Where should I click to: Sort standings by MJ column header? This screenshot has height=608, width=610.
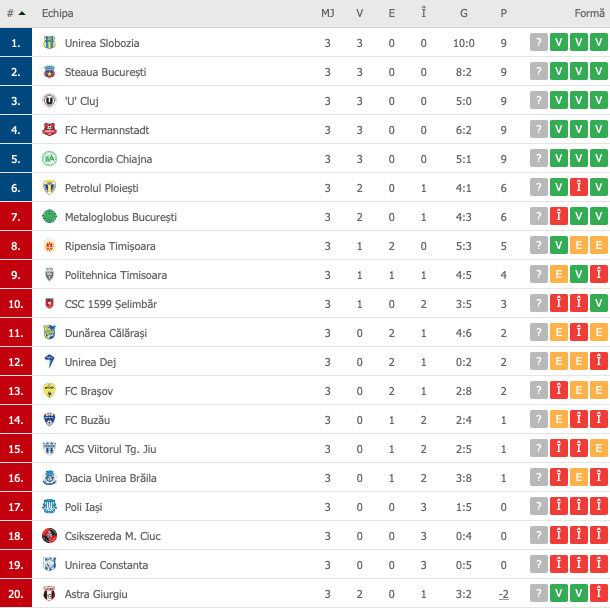tap(327, 13)
